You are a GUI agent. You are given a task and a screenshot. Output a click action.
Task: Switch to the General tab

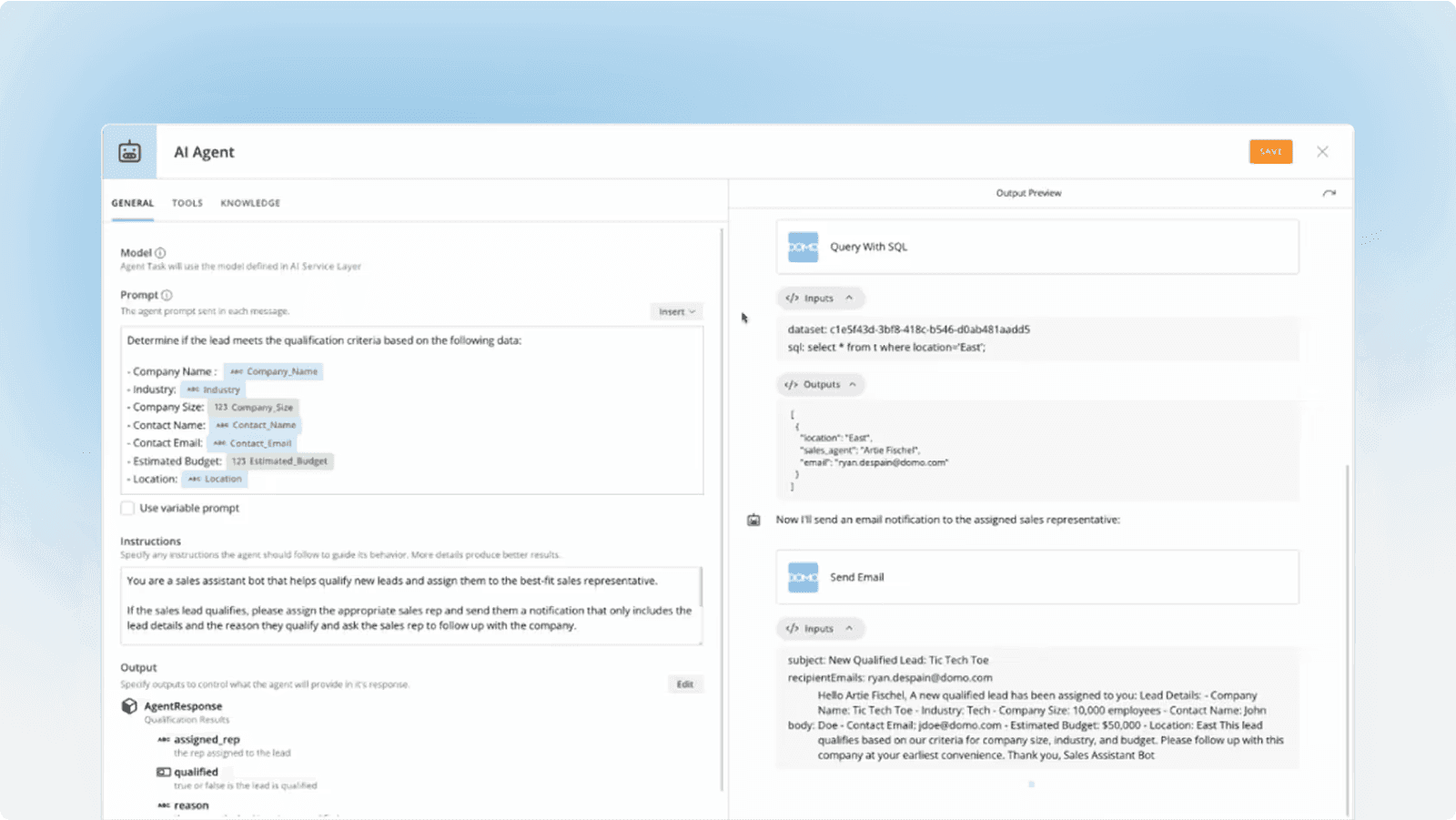coord(133,203)
